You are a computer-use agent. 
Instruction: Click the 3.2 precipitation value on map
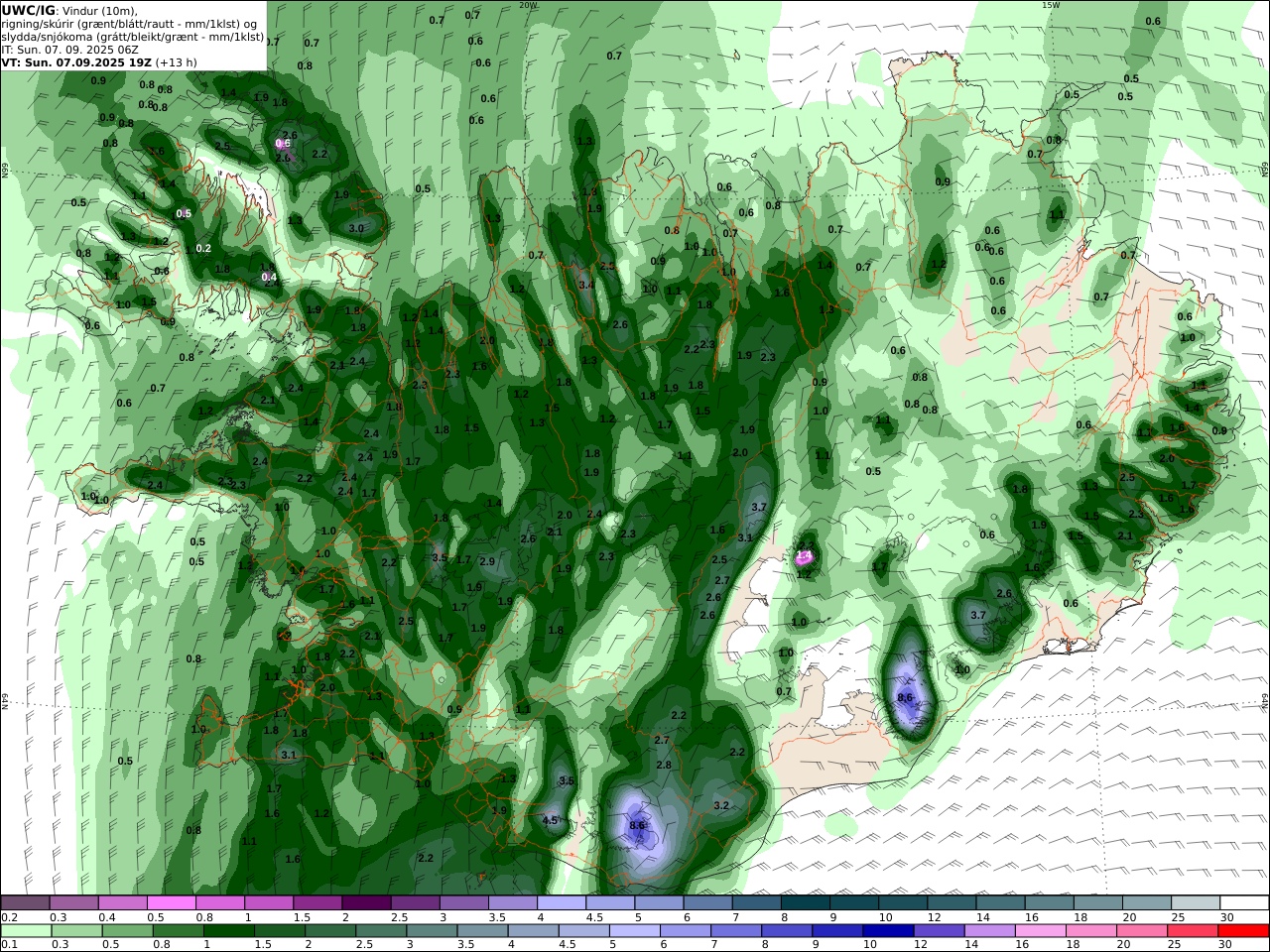coord(721,805)
